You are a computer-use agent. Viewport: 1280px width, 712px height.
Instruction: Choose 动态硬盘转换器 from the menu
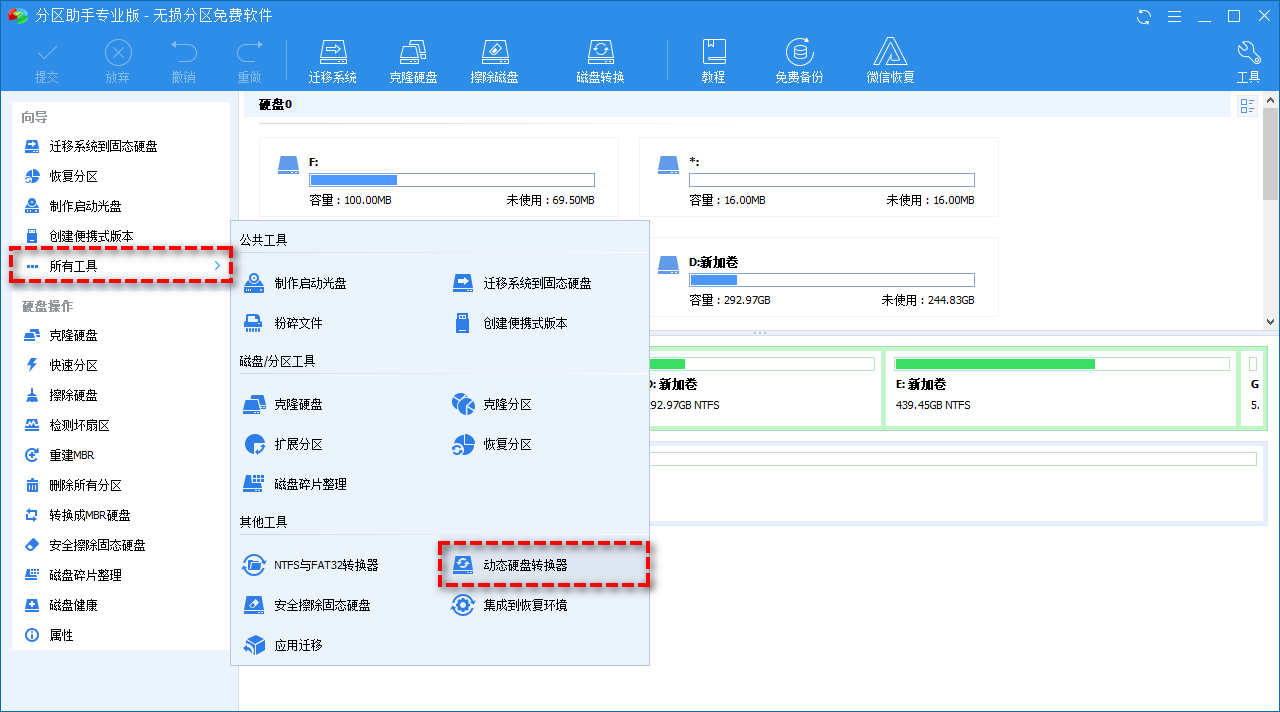click(525, 565)
